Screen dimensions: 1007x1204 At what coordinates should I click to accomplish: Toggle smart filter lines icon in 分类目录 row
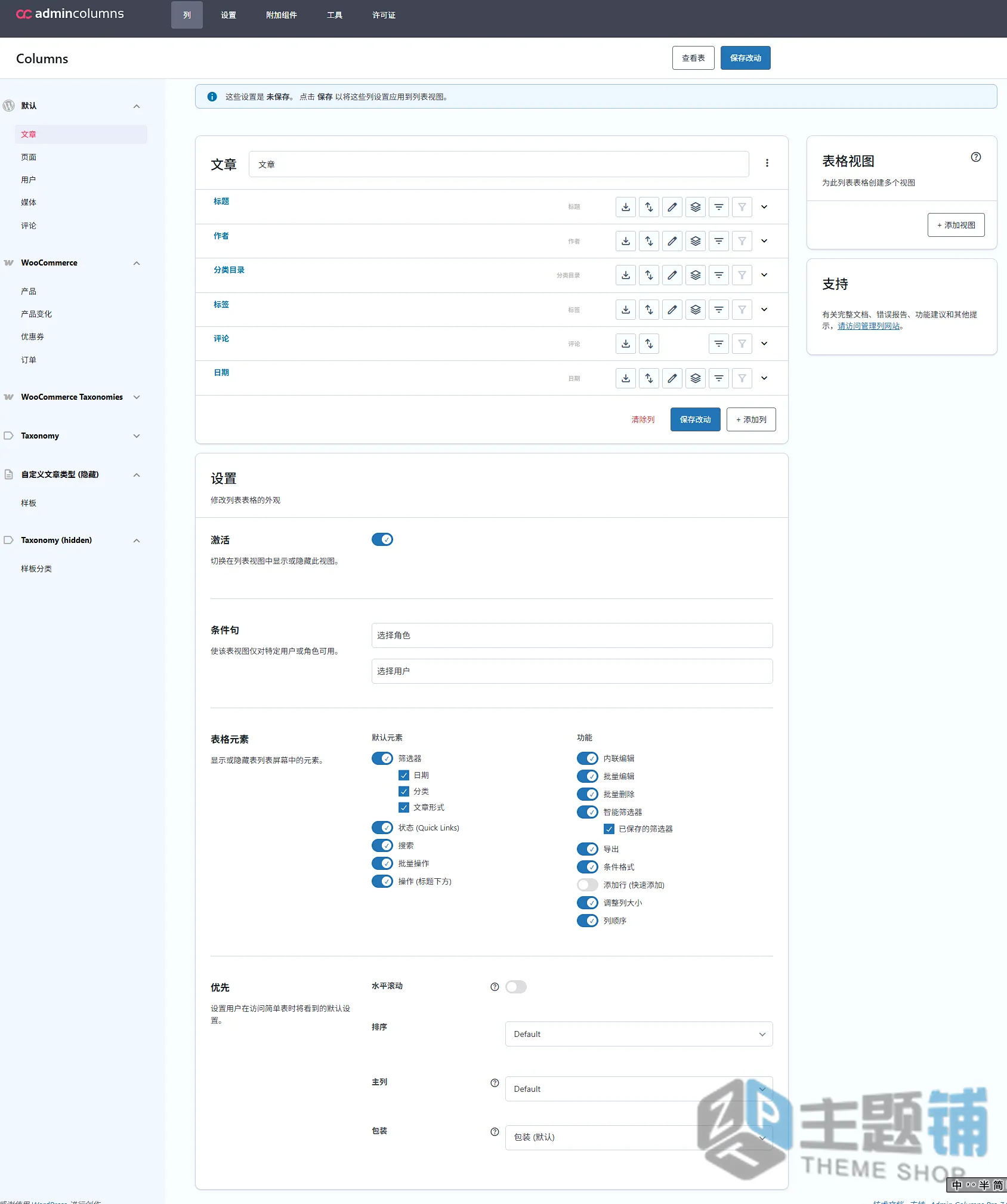[719, 275]
